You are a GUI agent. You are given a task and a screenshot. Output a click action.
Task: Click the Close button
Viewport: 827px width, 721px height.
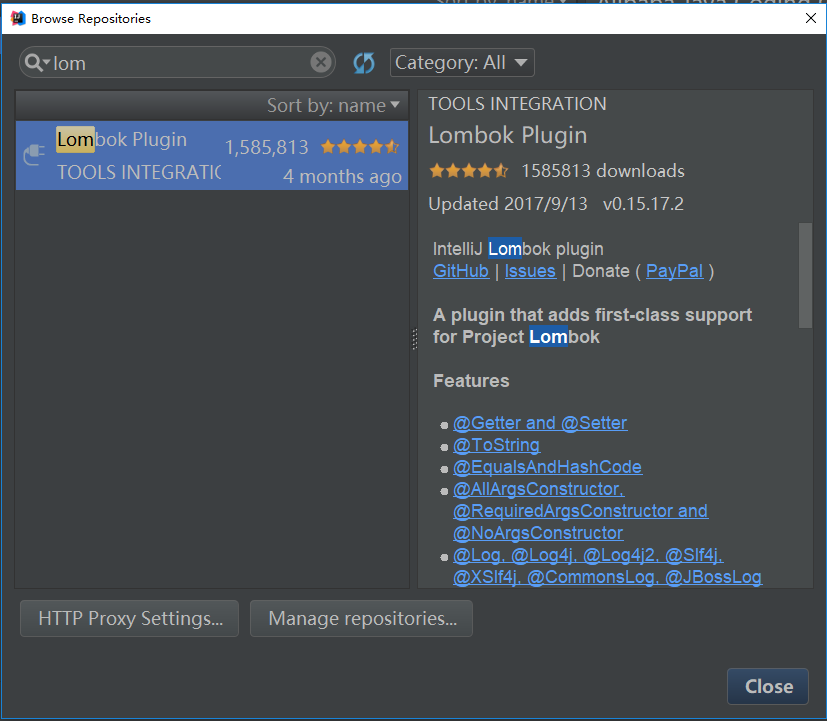[768, 686]
